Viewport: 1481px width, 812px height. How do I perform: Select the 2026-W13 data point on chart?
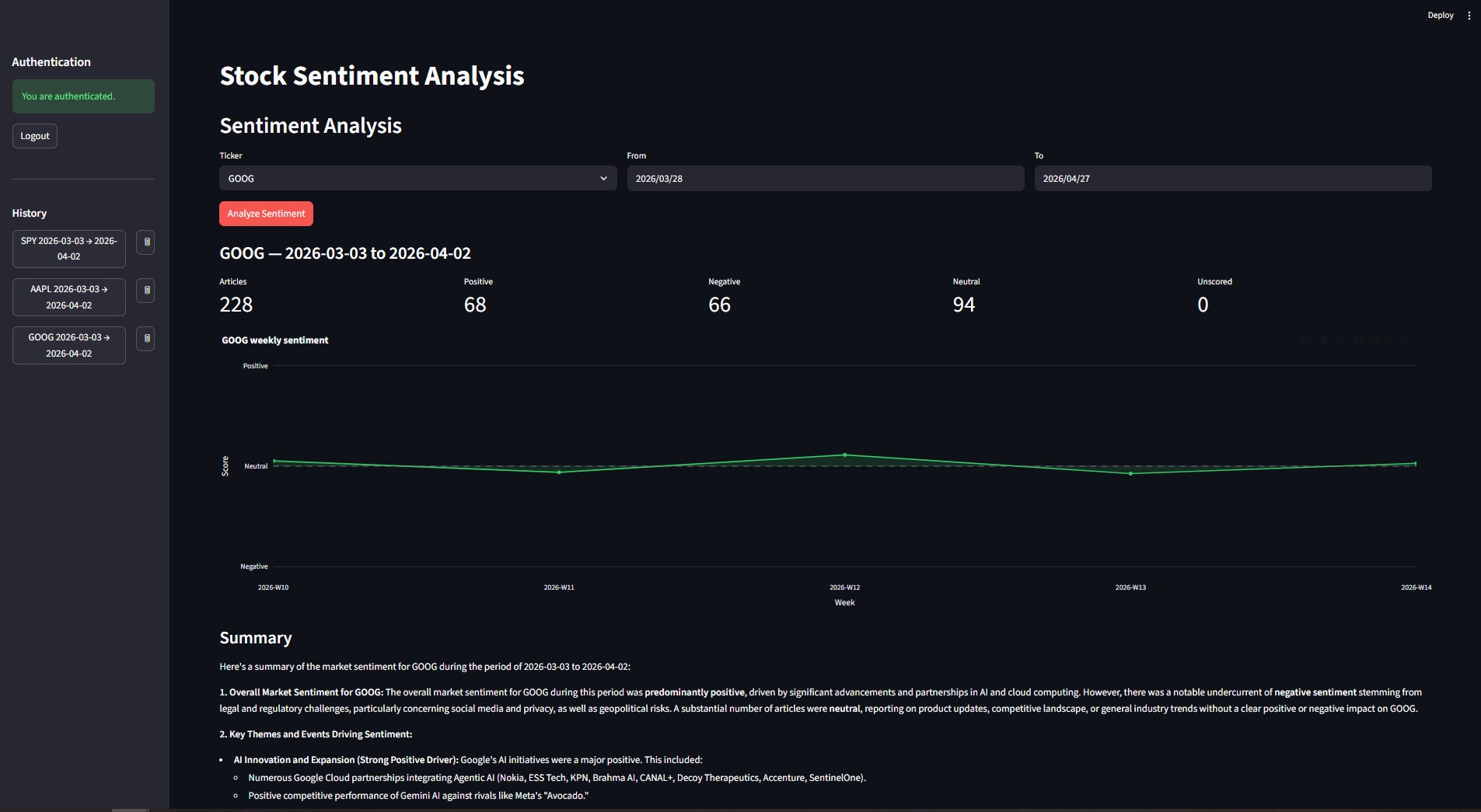(1130, 473)
